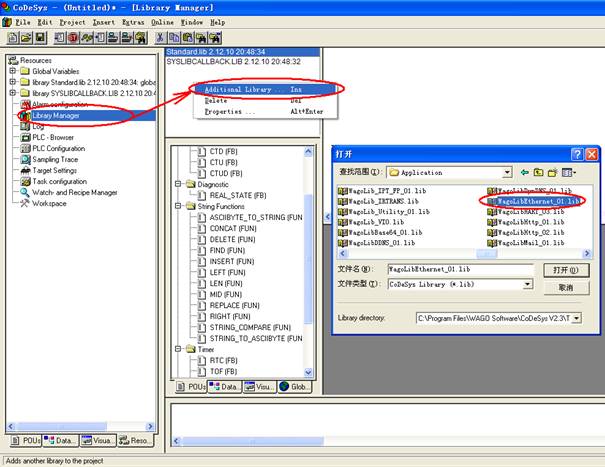This screenshot has width=605, height=467.
Task: Click the create new folder icon in dialog
Action: [553, 172]
